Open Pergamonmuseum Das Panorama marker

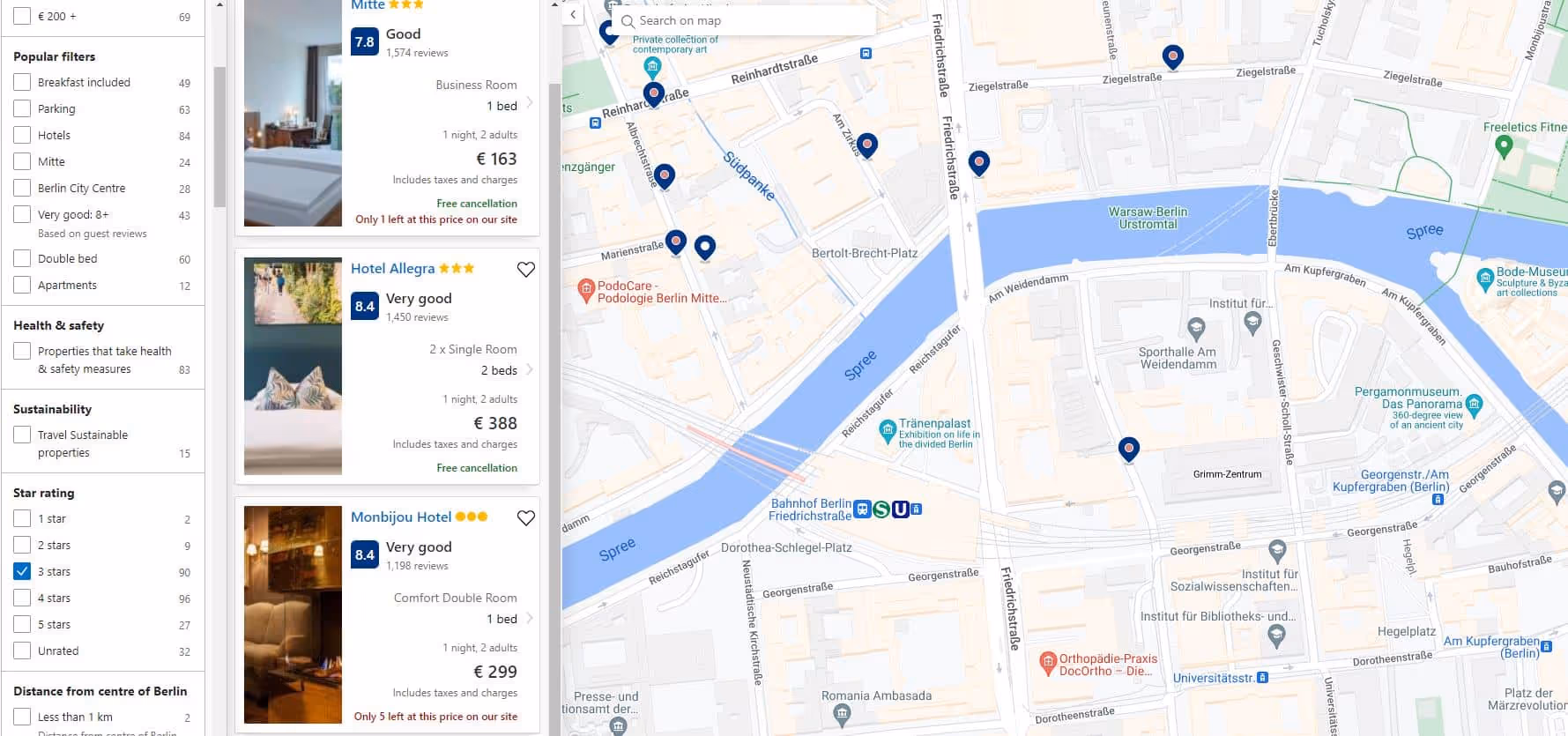pyautogui.click(x=1475, y=406)
